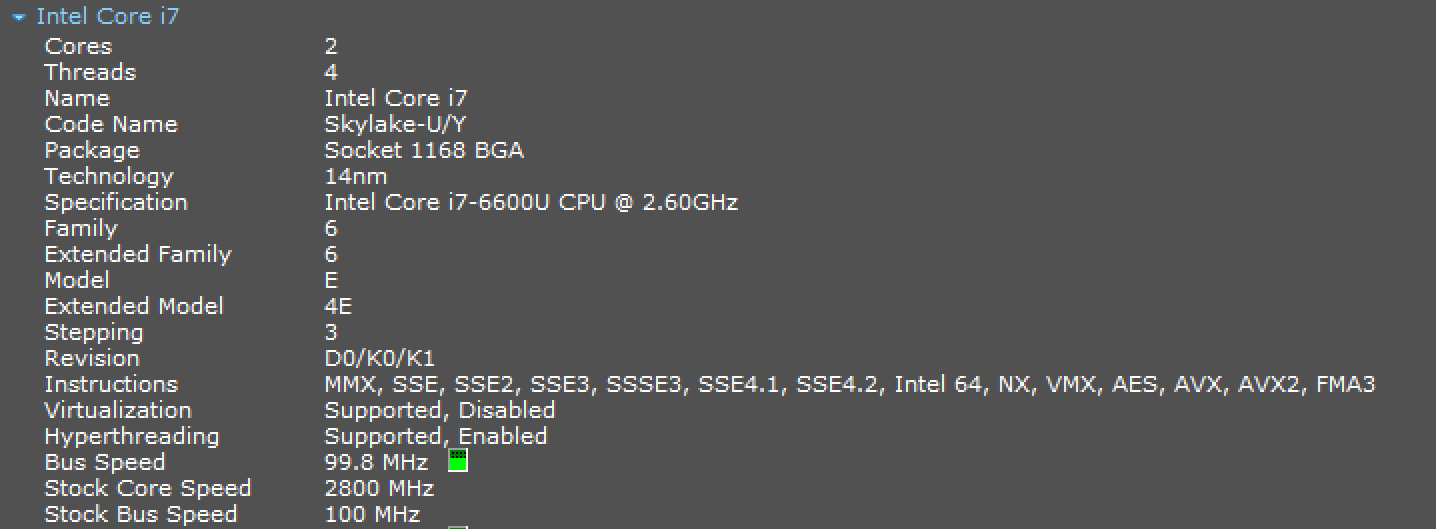1436x529 pixels.
Task: Select the Socket 1168 BGA package value
Action: point(424,150)
